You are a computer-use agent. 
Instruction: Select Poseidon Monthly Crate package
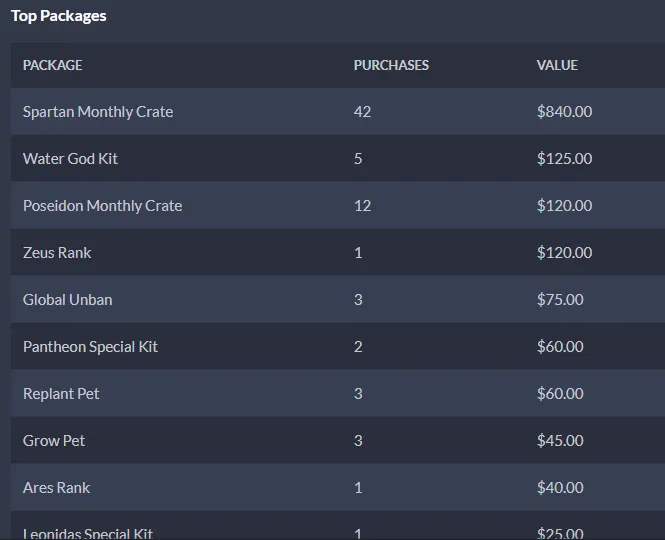102,206
